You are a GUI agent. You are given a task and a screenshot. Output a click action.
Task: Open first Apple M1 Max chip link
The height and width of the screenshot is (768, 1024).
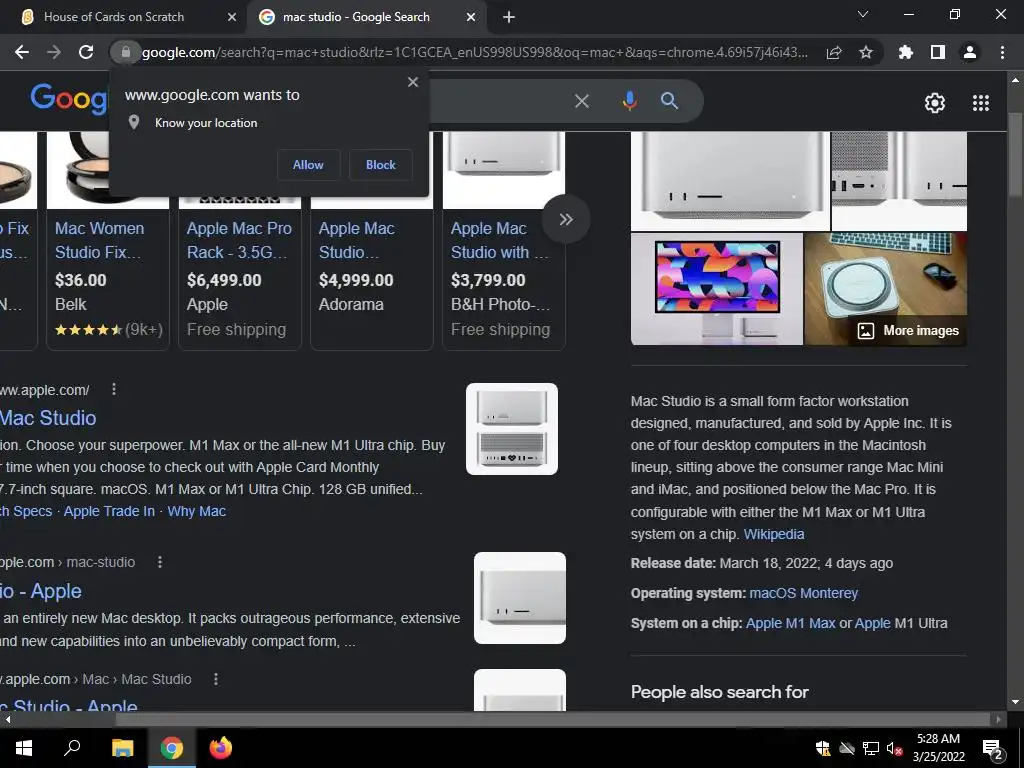[791, 623]
